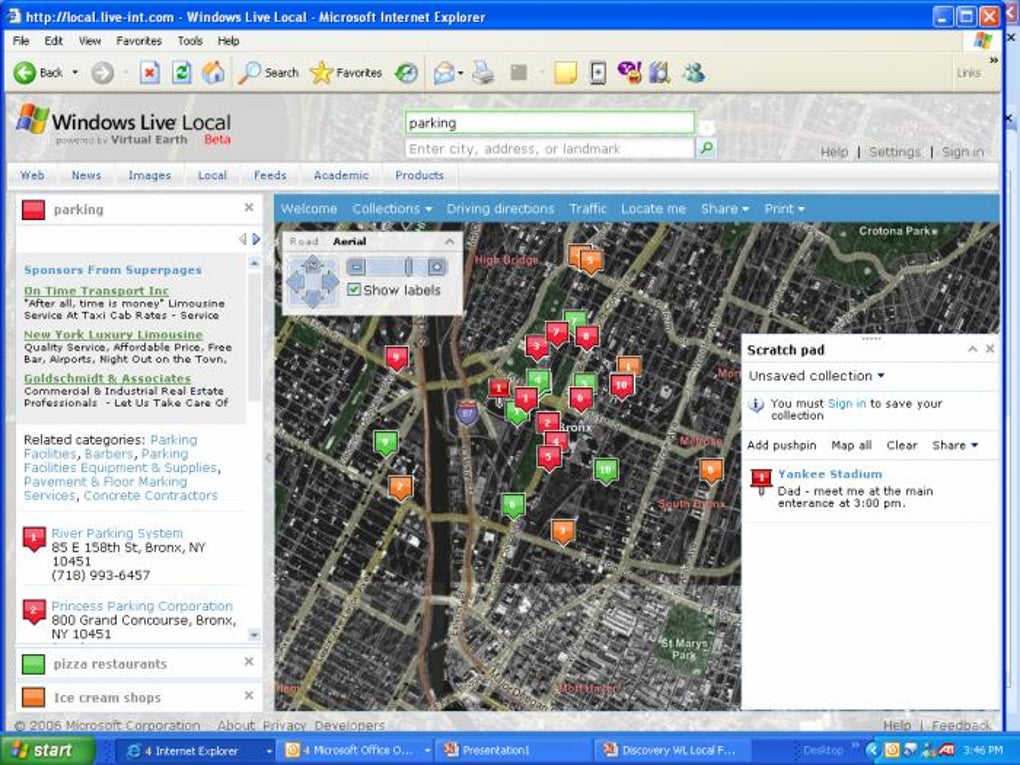The image size is (1020, 765).
Task: Click the red parking category swatch
Action: (33, 209)
